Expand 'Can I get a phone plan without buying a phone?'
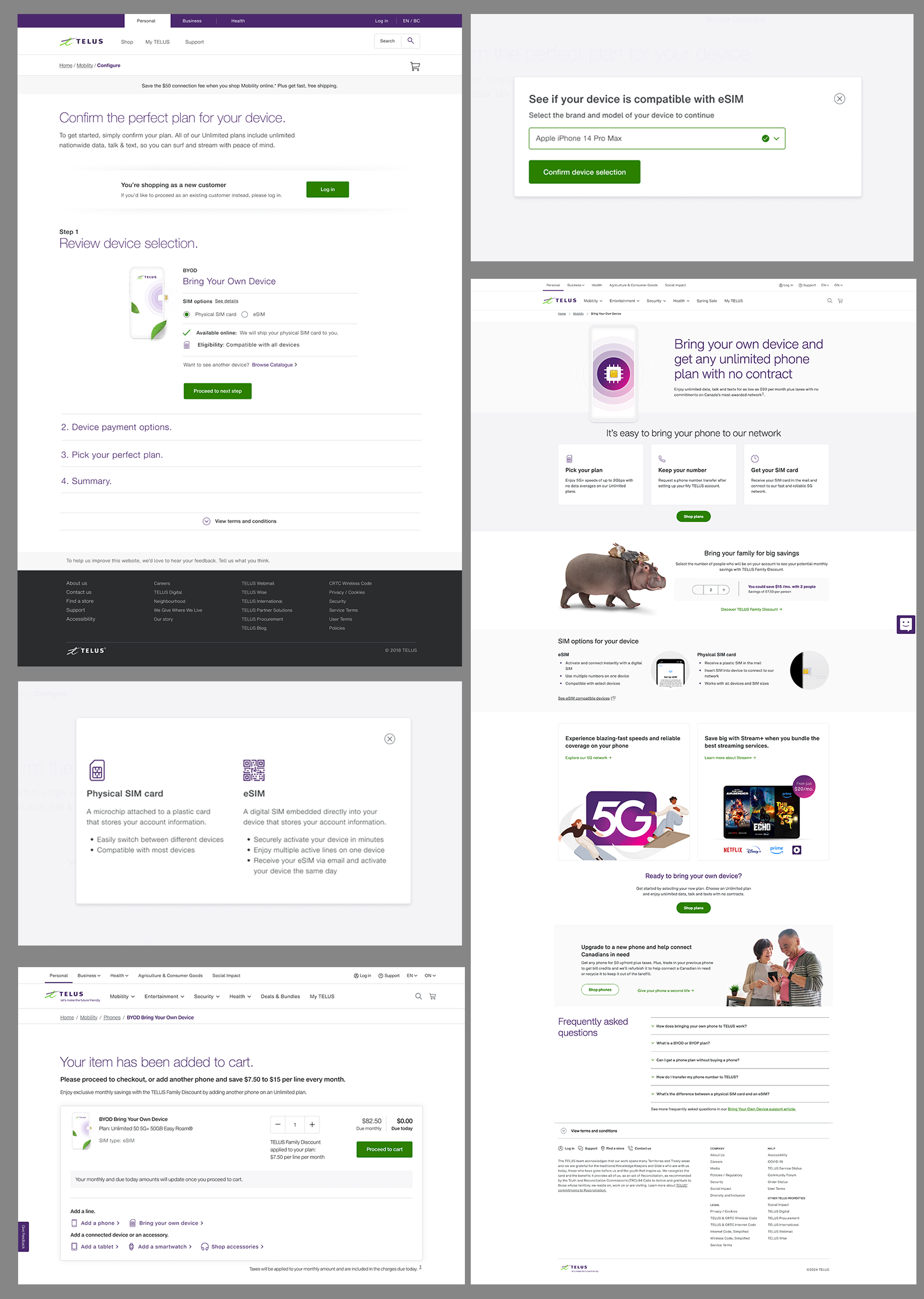The height and width of the screenshot is (1299, 924). coord(740,1060)
